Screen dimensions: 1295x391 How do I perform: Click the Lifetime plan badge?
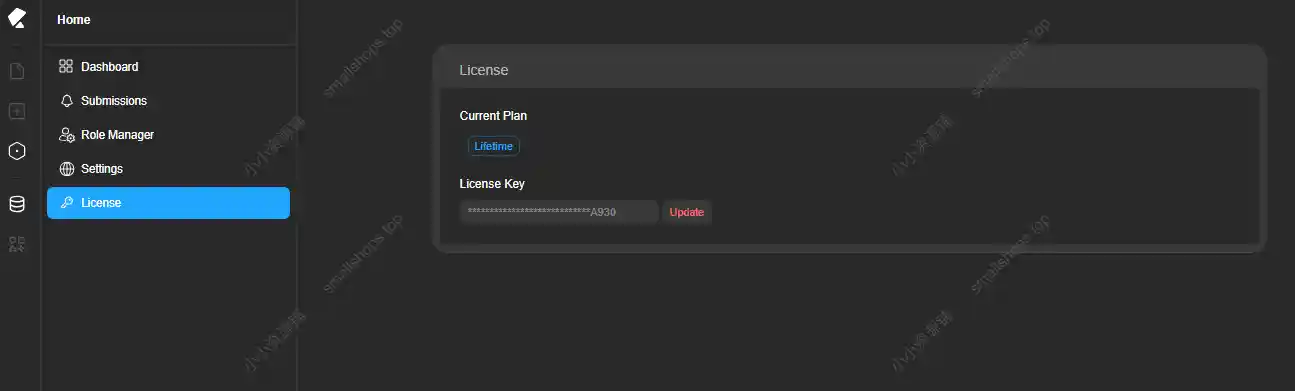click(494, 146)
